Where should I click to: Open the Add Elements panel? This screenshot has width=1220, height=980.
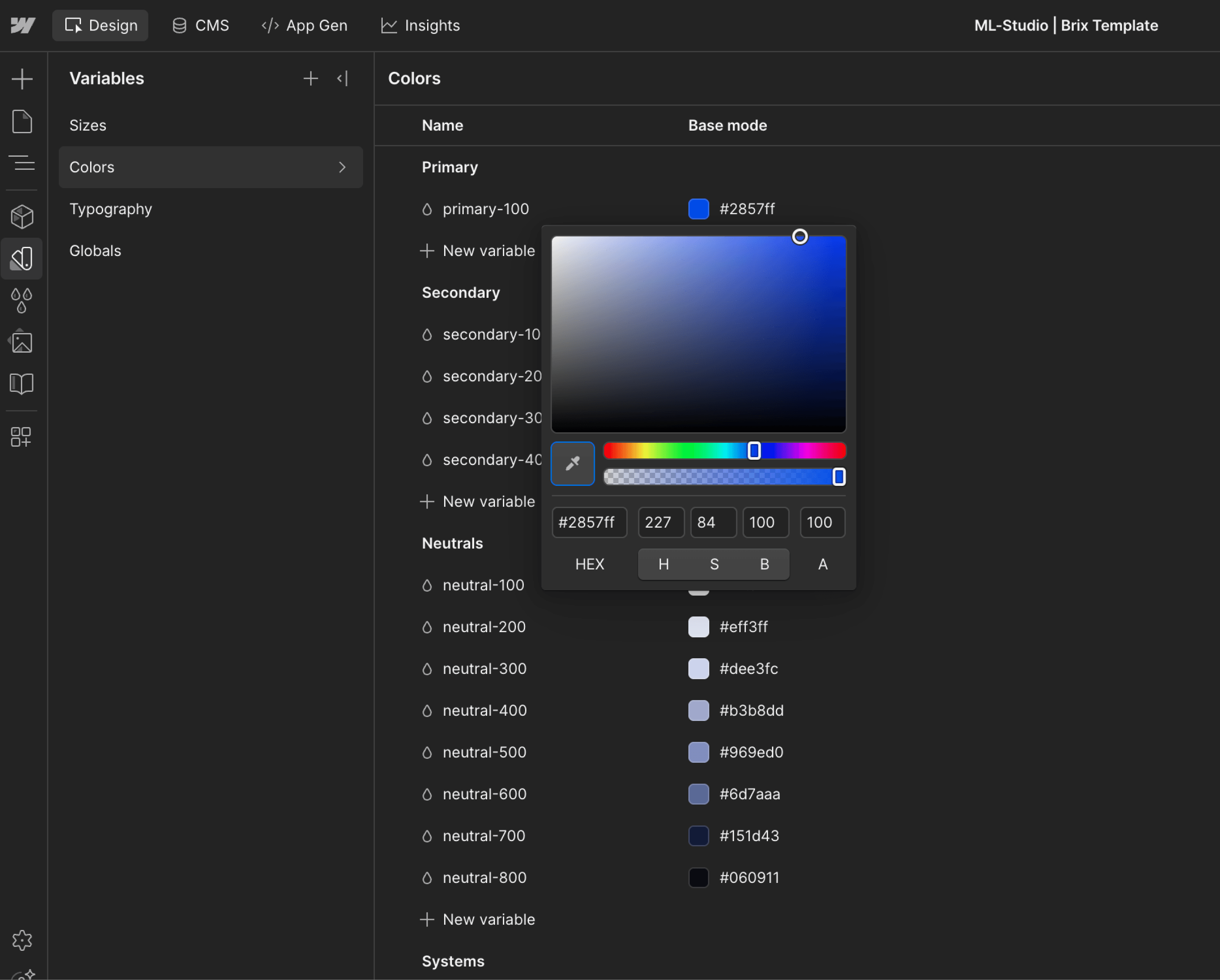pyautogui.click(x=23, y=79)
